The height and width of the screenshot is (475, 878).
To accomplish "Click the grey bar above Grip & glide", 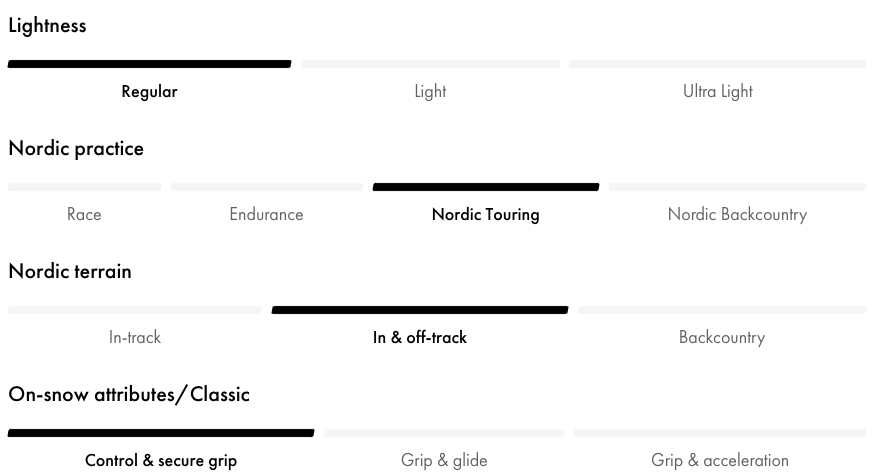I will (444, 433).
